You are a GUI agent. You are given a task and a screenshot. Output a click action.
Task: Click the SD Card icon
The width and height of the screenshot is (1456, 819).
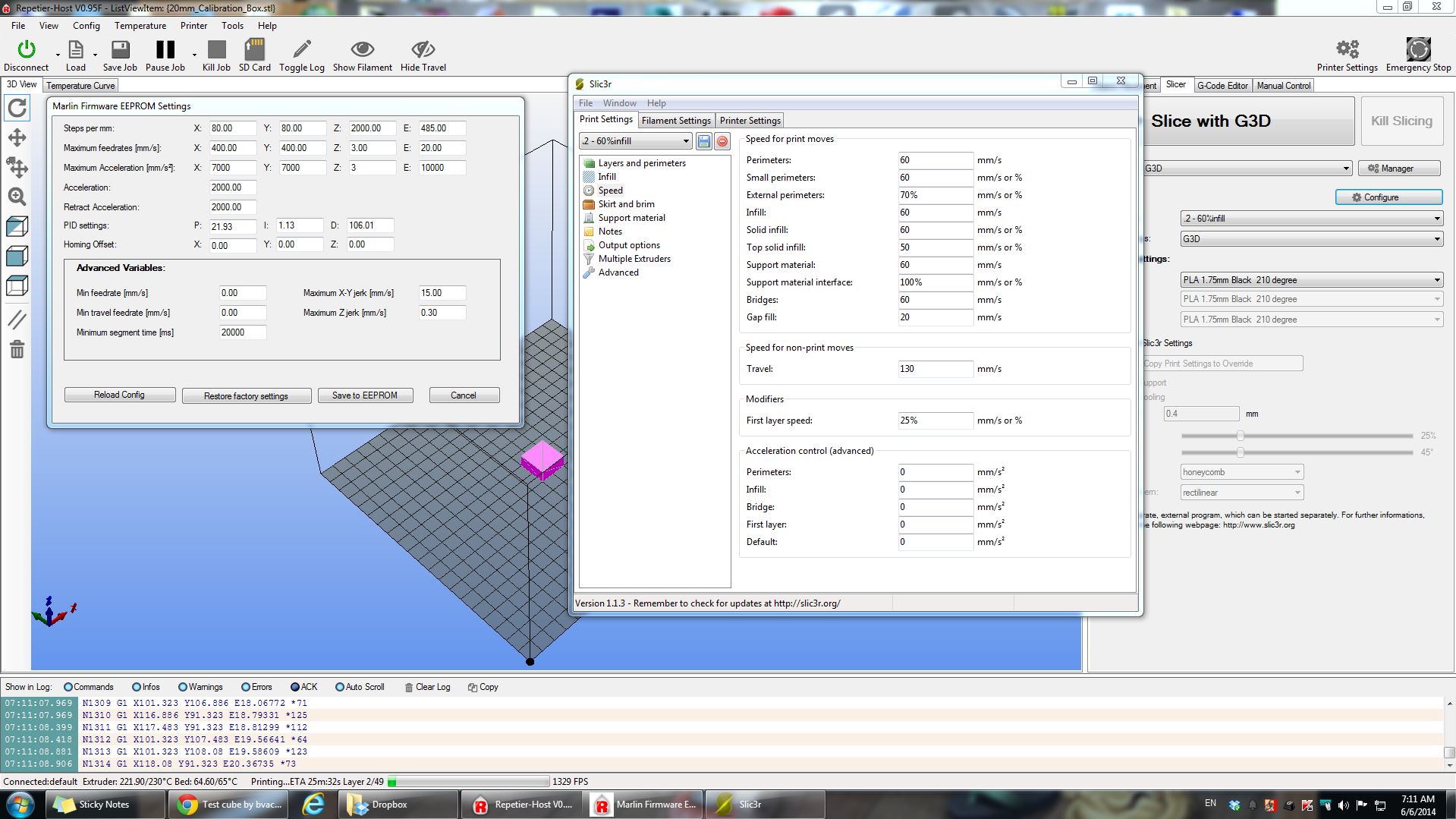click(254, 50)
